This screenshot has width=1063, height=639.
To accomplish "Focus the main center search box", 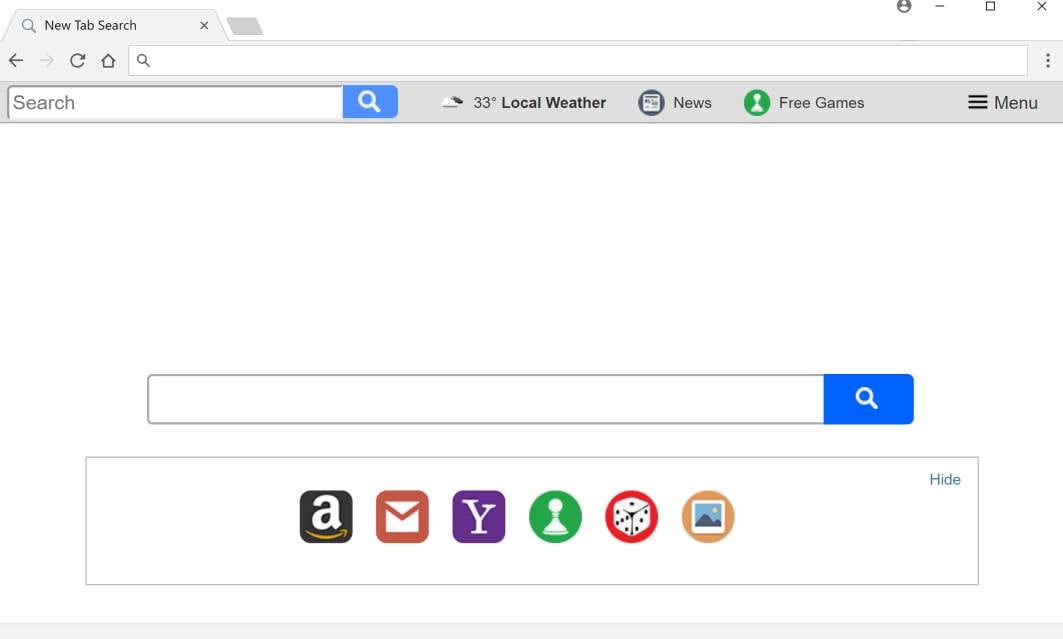I will [x=485, y=399].
